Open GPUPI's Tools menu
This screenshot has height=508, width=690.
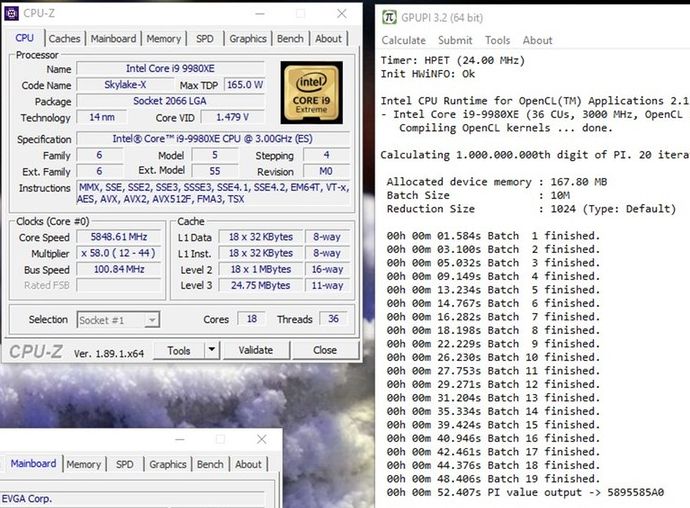click(497, 40)
